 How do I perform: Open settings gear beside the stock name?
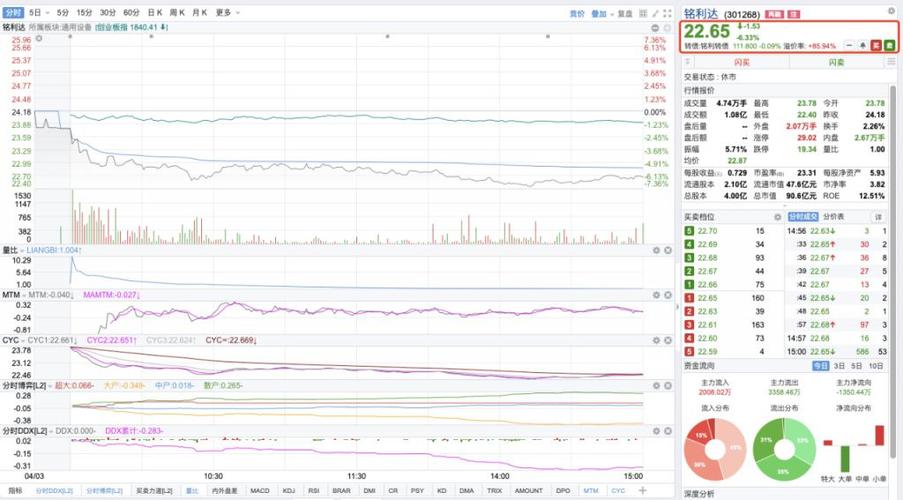[891, 12]
